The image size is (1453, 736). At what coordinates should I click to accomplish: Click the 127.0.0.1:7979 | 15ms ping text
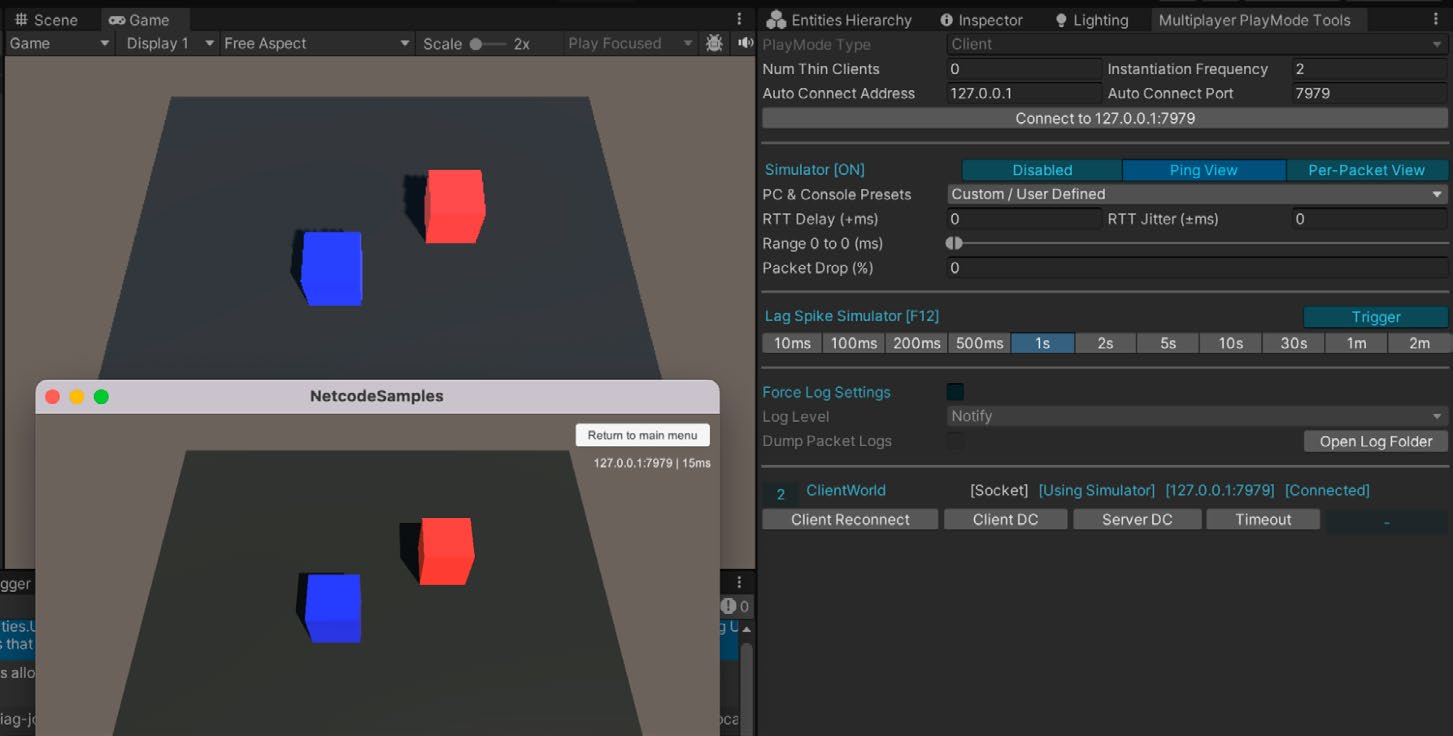[652, 463]
